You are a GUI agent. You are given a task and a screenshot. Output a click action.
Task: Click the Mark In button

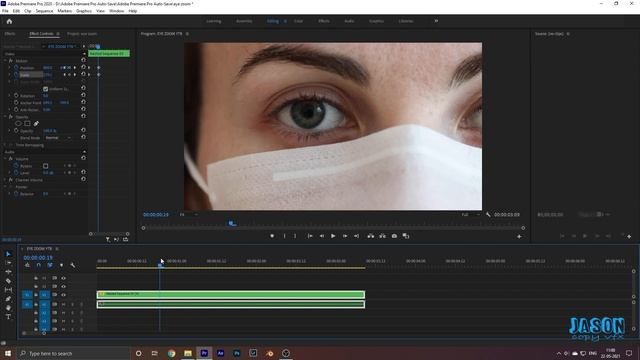tap(284, 236)
